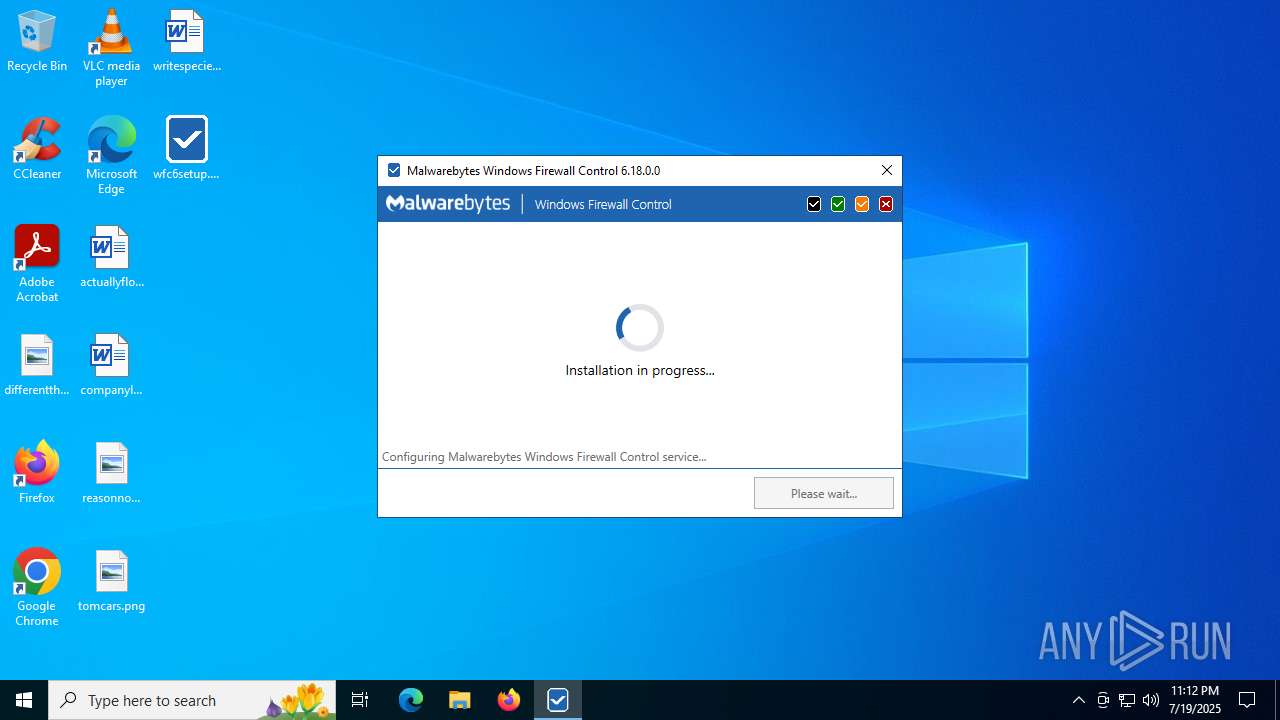The height and width of the screenshot is (720, 1280).
Task: Click the network status tray icon
Action: 1127,700
